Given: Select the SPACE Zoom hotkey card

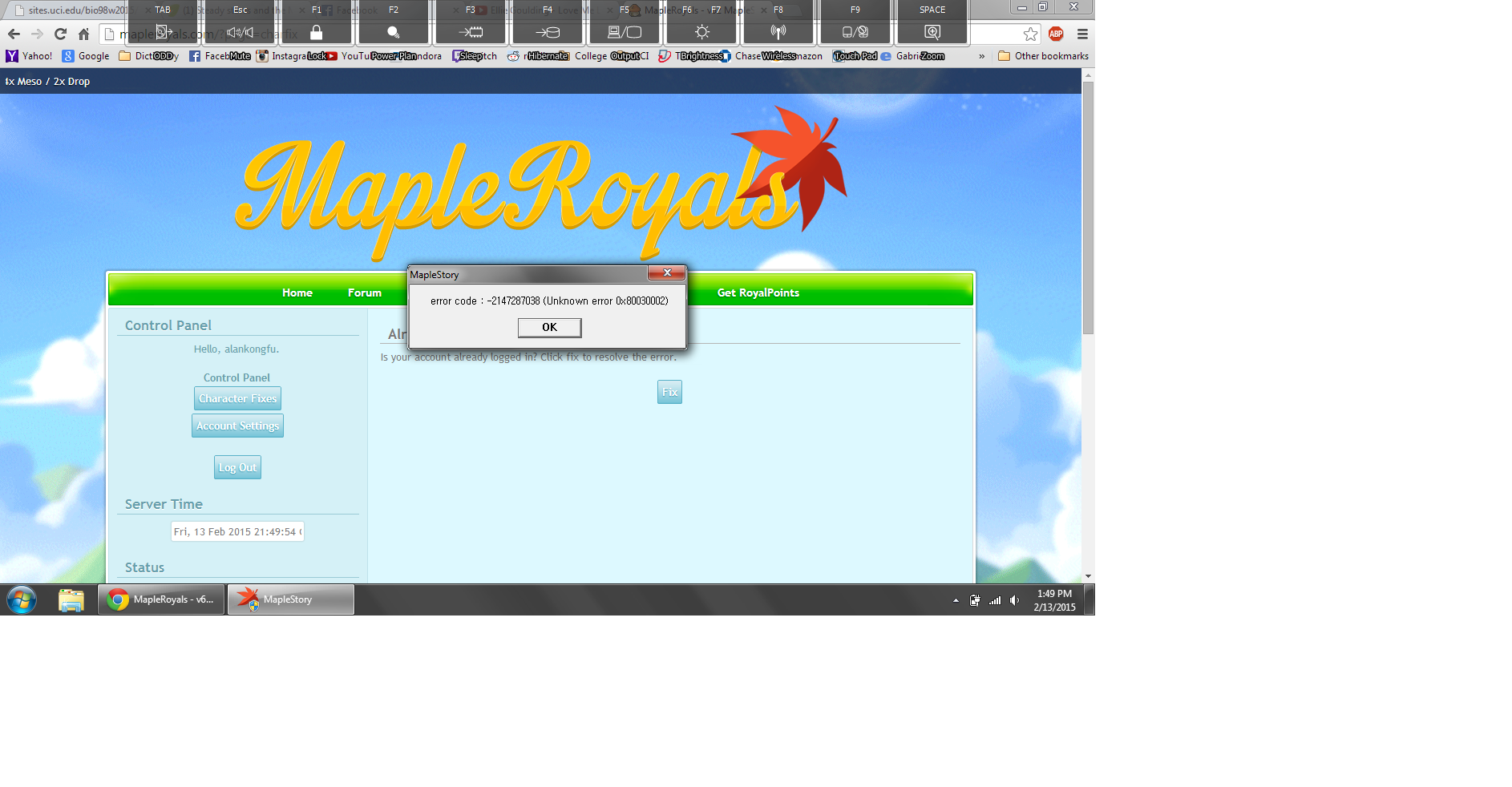Looking at the screenshot, I should (932, 32).
